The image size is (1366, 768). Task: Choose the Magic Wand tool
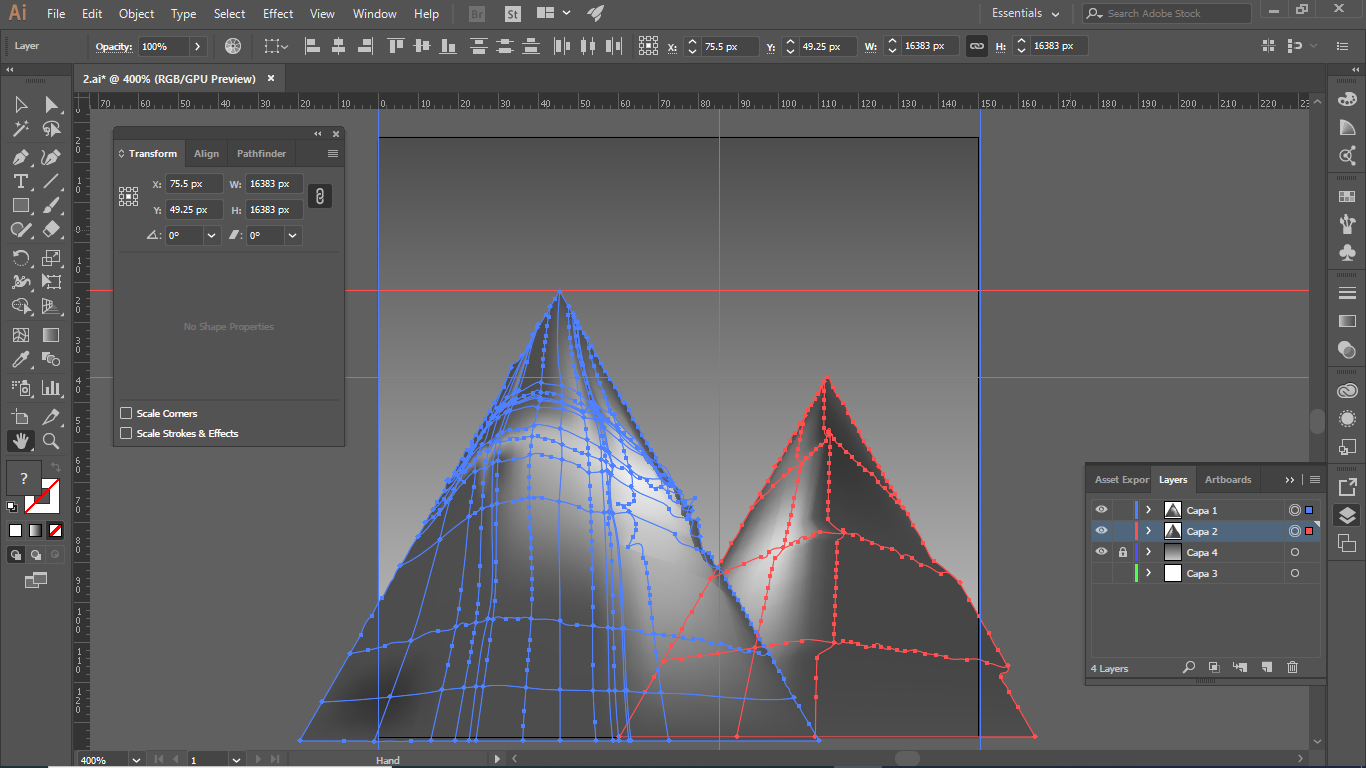(x=20, y=129)
